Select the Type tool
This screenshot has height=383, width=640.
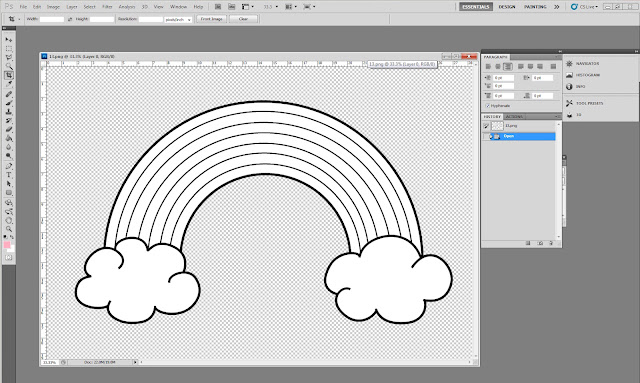pos(9,175)
